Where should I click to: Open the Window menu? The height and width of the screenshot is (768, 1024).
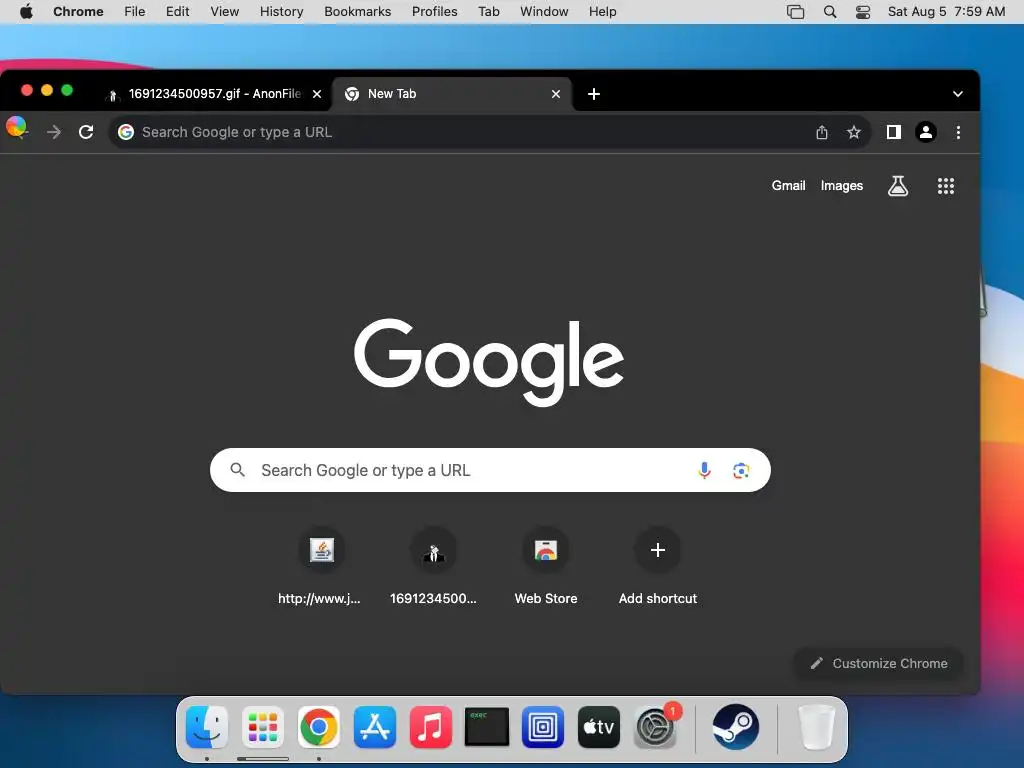click(x=544, y=12)
